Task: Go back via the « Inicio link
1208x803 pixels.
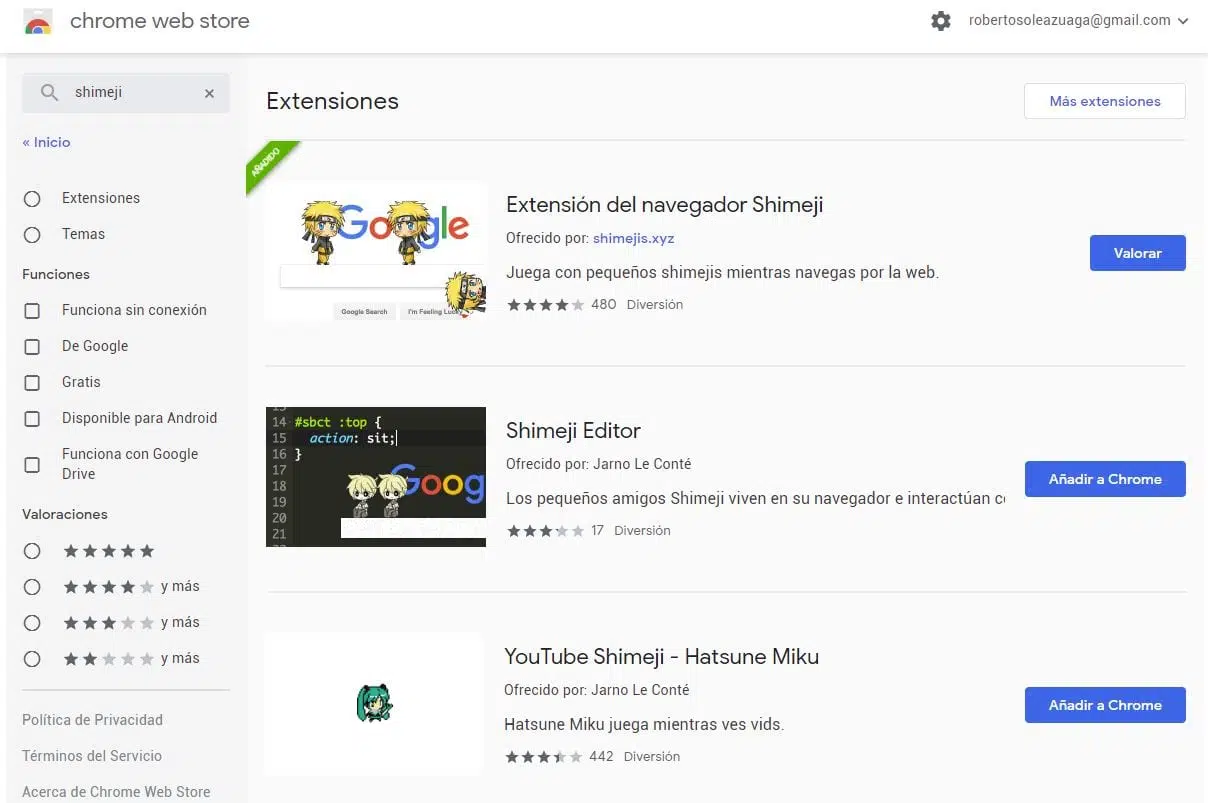Action: click(x=46, y=142)
